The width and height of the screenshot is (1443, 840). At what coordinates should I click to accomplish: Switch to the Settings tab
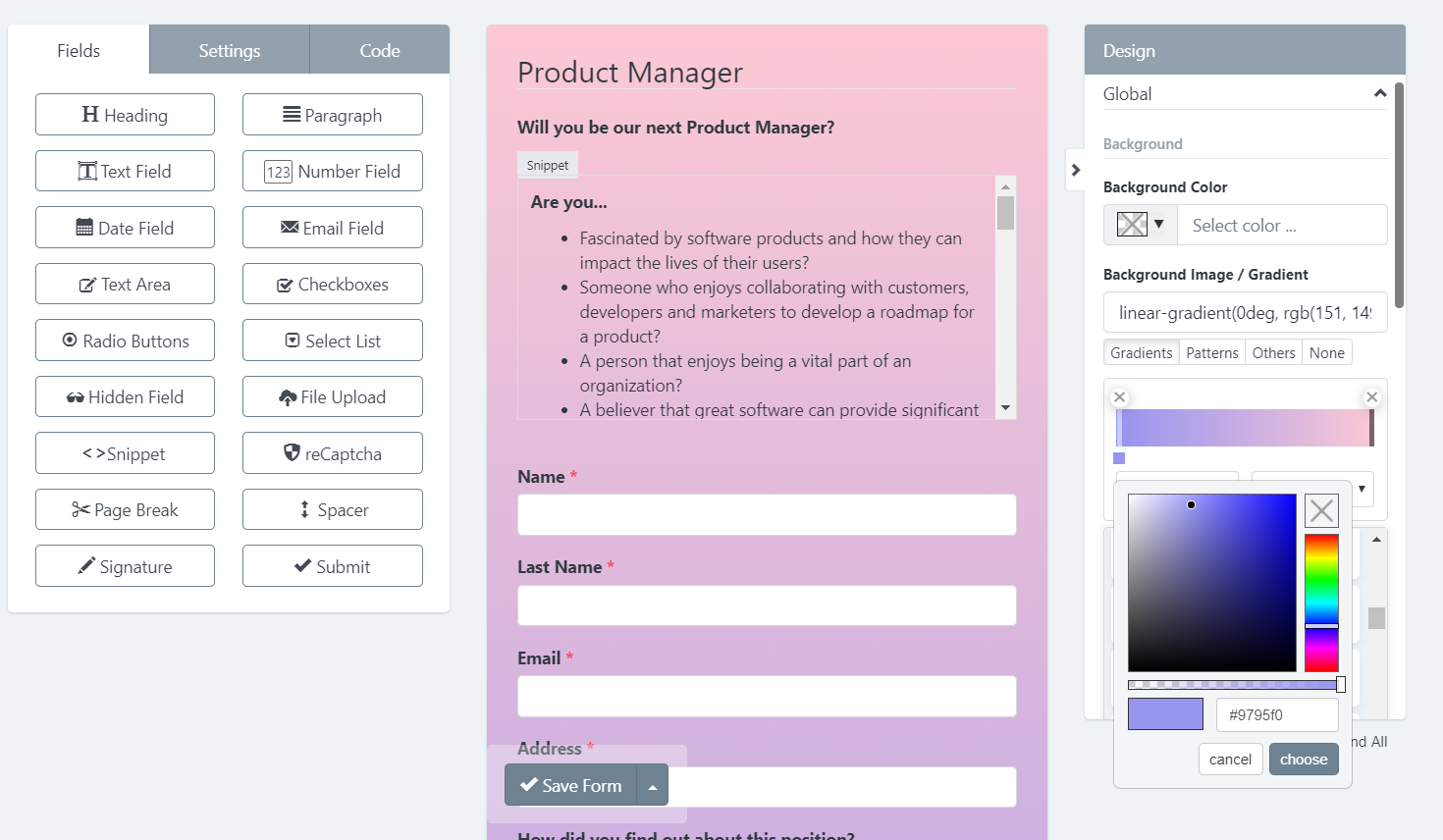[x=229, y=51]
